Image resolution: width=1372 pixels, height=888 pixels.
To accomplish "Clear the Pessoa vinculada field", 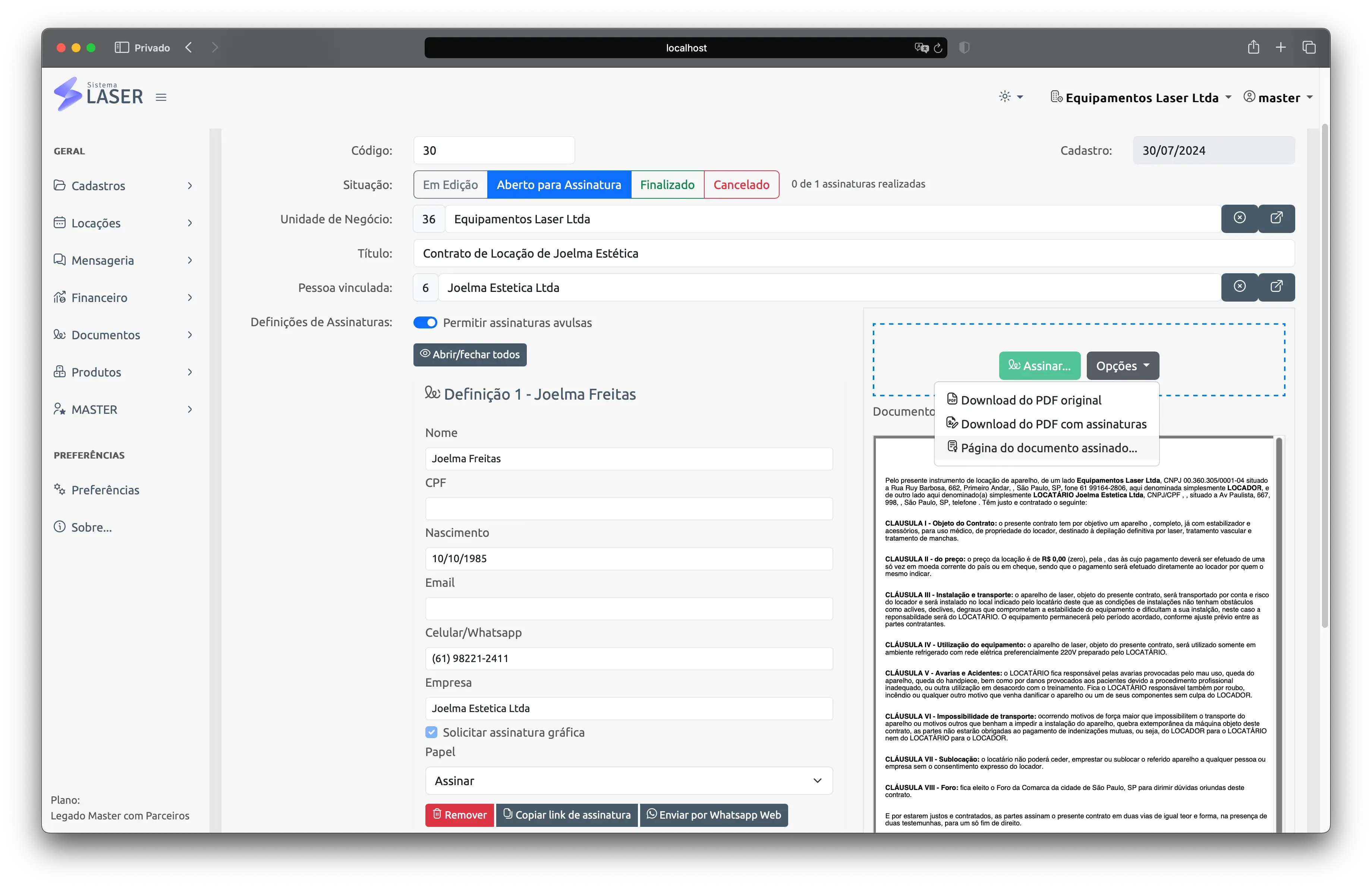I will click(1239, 287).
